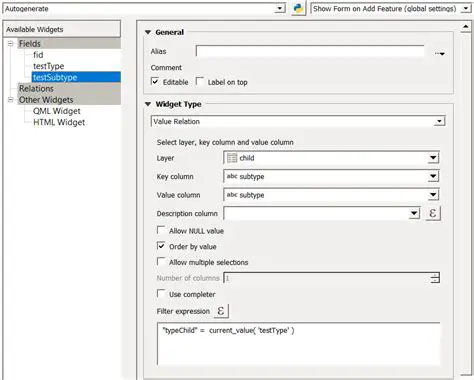The image size is (474, 380).
Task: Select the Relations tree item
Action: 69,89
